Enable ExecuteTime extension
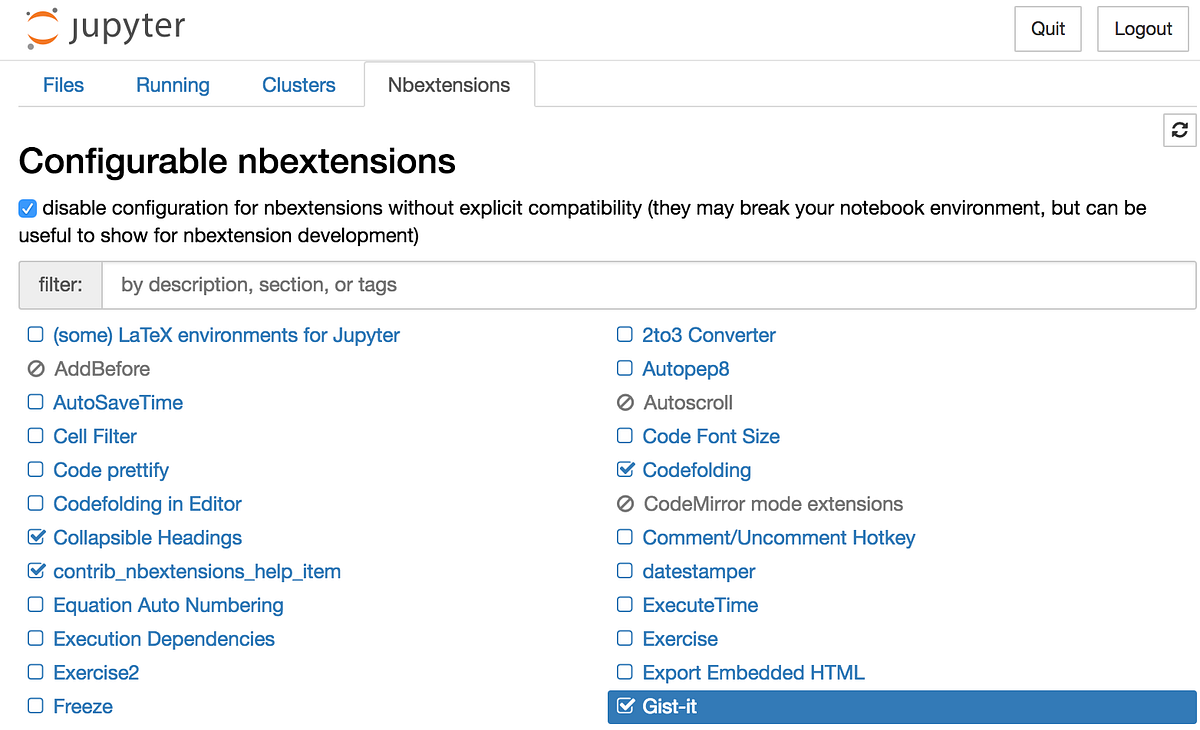The image size is (1200, 730). pyautogui.click(x=624, y=605)
